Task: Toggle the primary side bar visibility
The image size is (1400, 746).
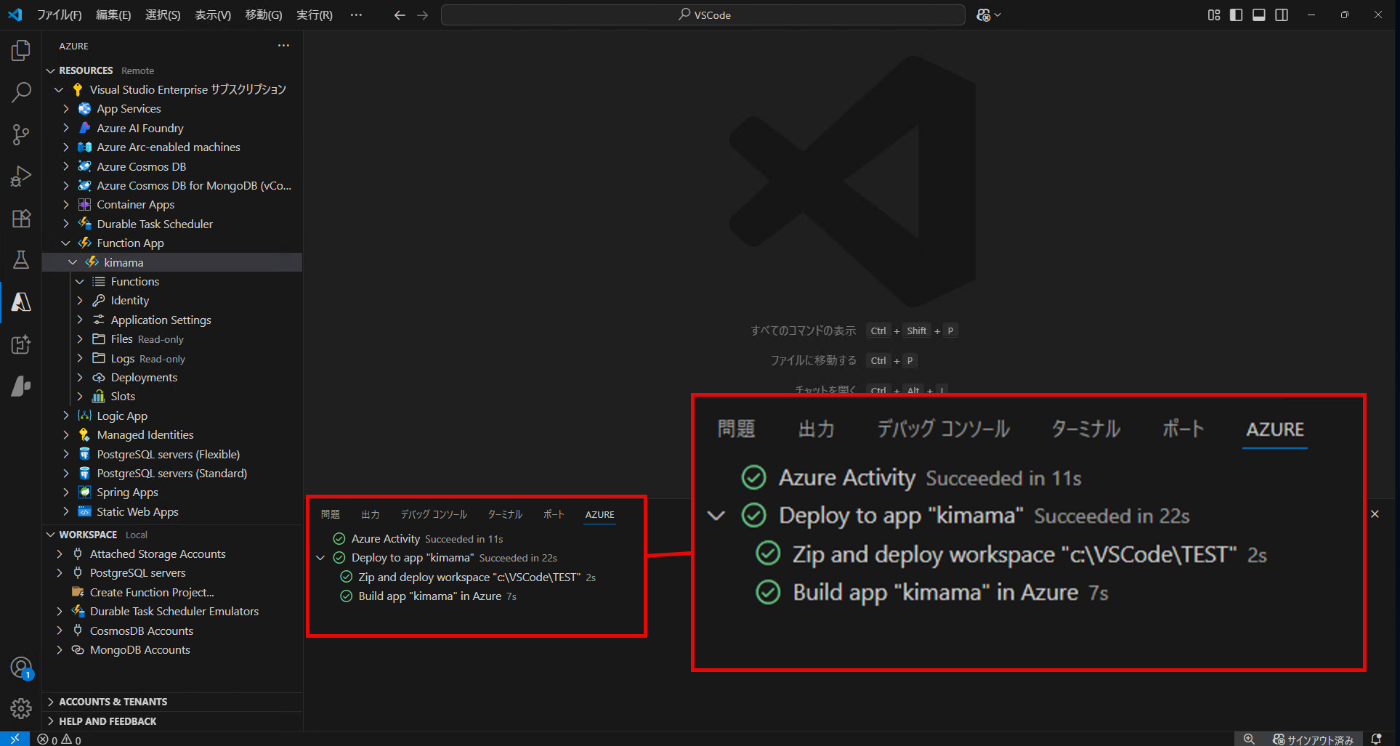Action: (x=1237, y=15)
